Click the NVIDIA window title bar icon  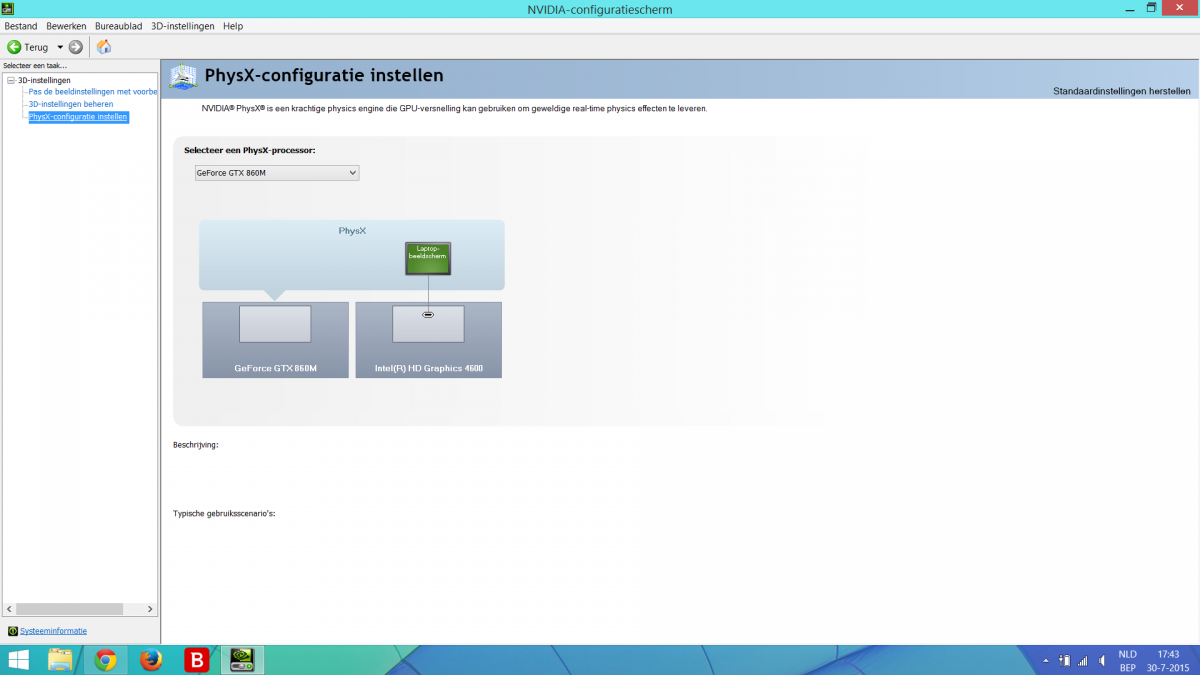pos(10,9)
